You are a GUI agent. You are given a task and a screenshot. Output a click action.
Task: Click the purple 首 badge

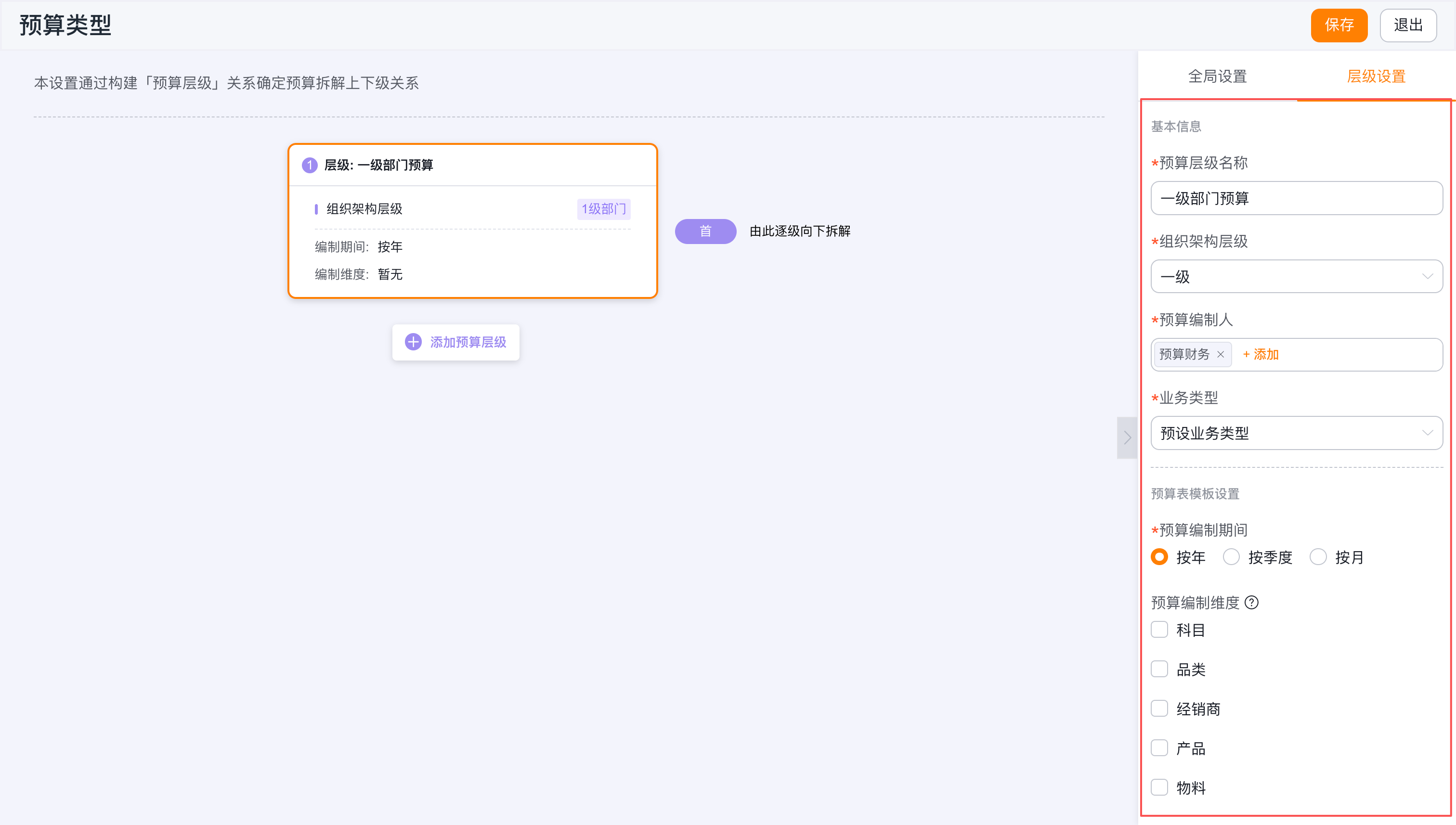pyautogui.click(x=706, y=231)
